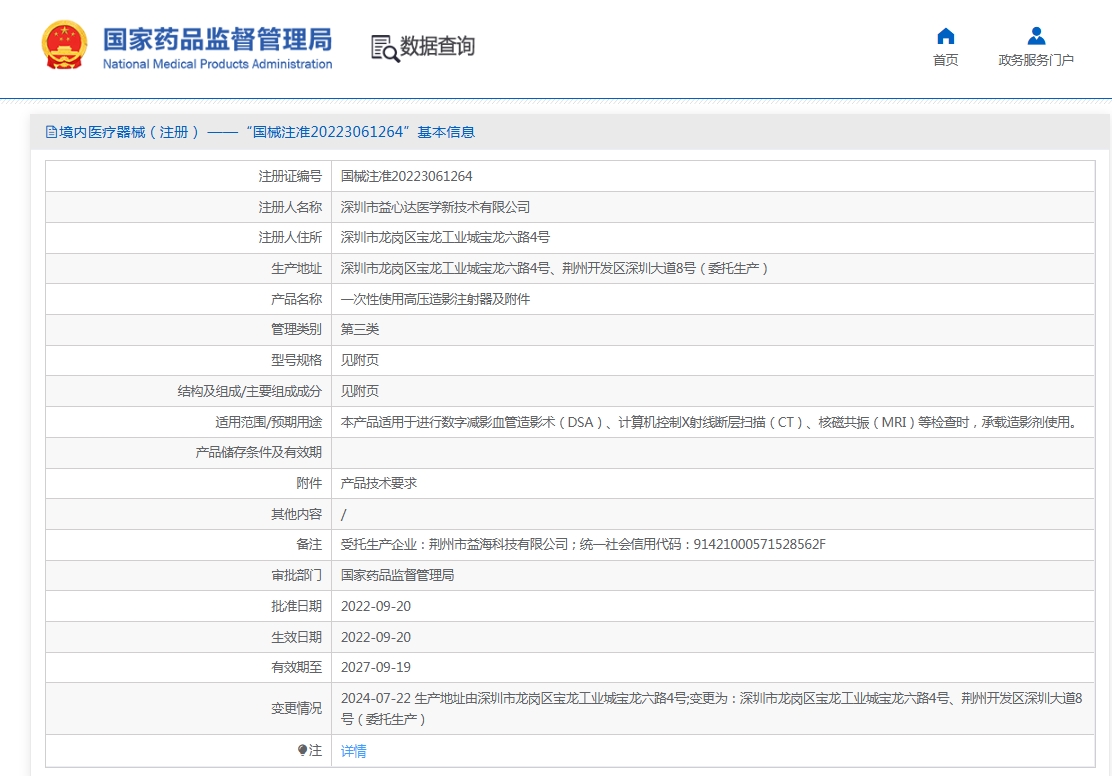Click the 附件 row label
Image resolution: width=1112 pixels, height=776 pixels.
[309, 483]
